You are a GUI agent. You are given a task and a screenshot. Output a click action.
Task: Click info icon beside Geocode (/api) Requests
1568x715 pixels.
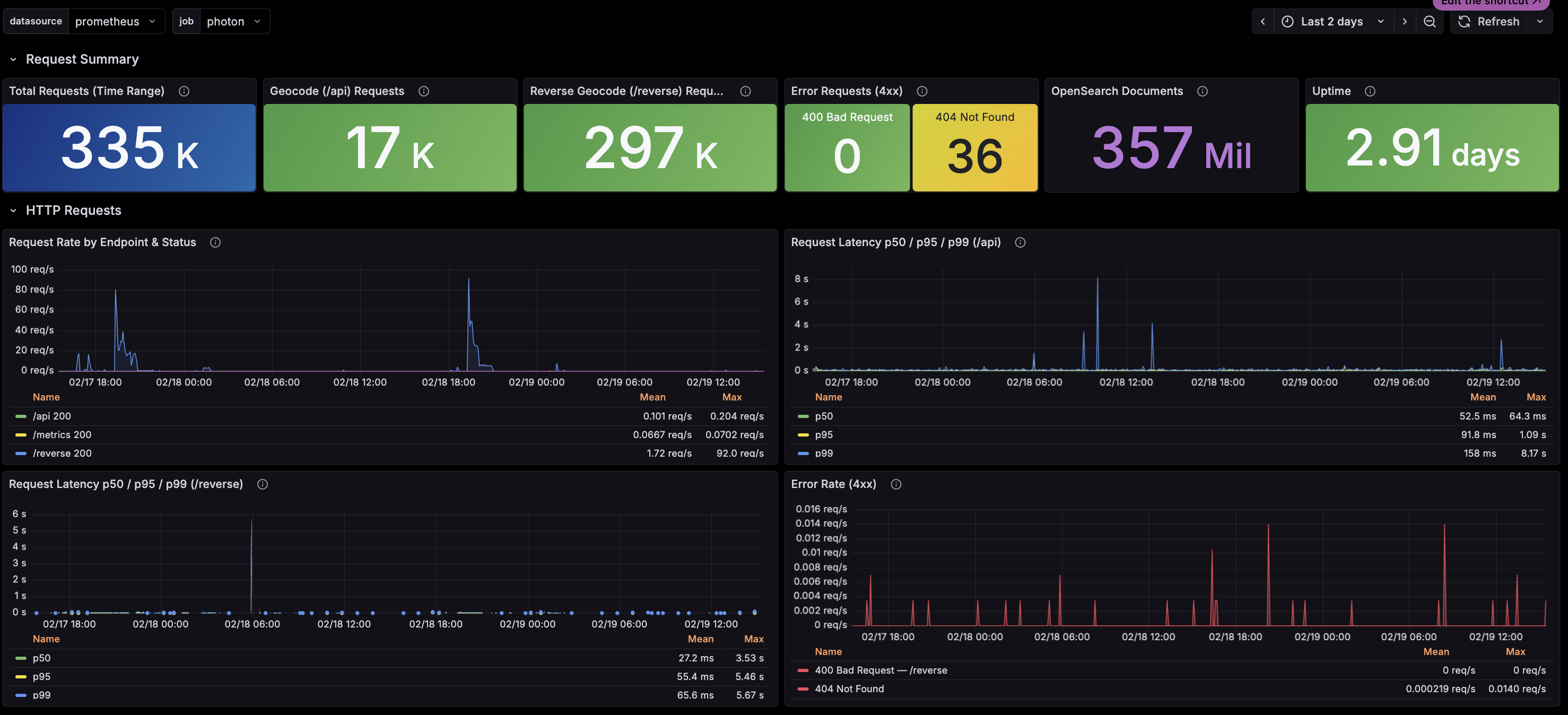point(424,91)
